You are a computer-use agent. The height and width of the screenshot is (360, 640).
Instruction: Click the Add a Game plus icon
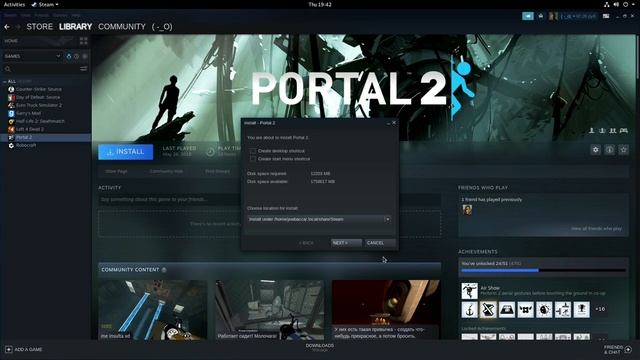point(9,349)
